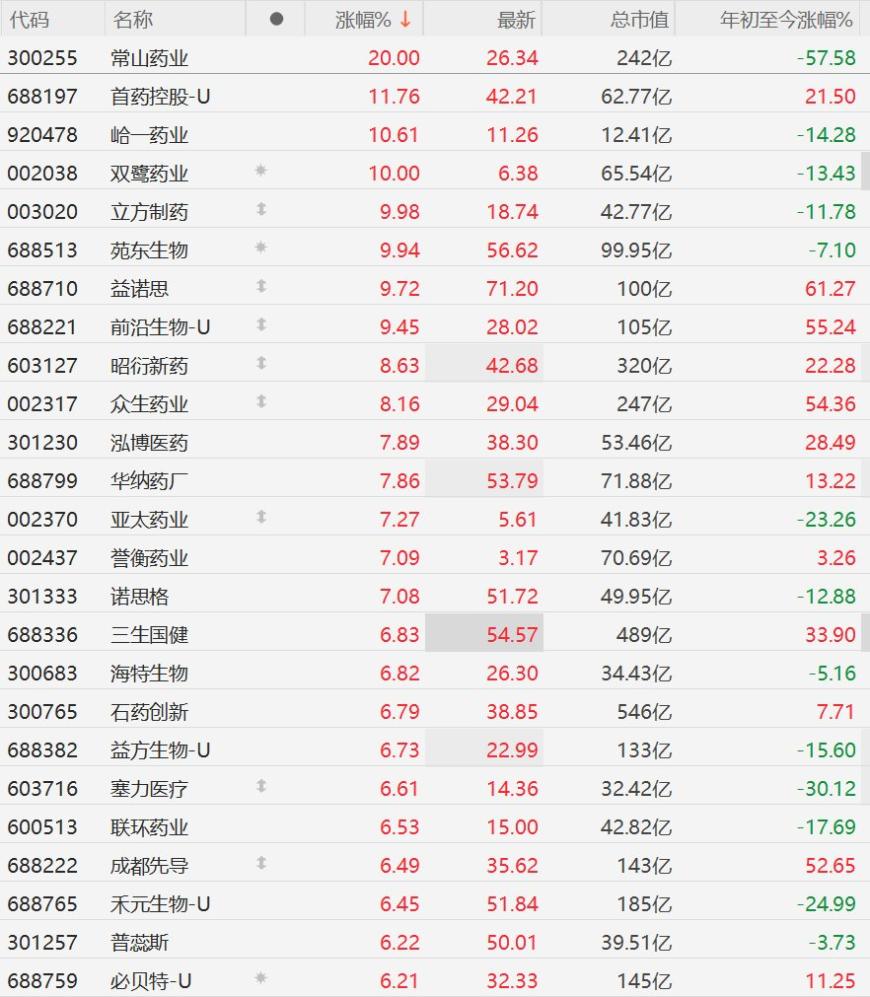870x997 pixels.
Task: Select stock code 300255
Action: click(42, 58)
